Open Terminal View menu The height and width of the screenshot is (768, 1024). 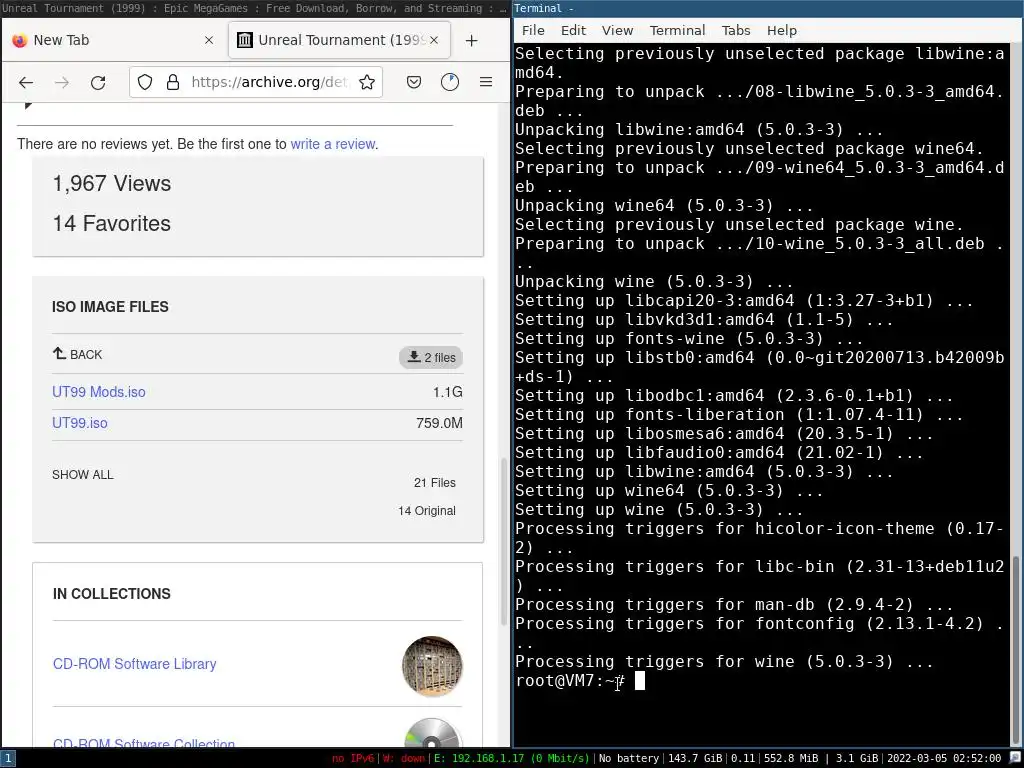[x=617, y=31]
